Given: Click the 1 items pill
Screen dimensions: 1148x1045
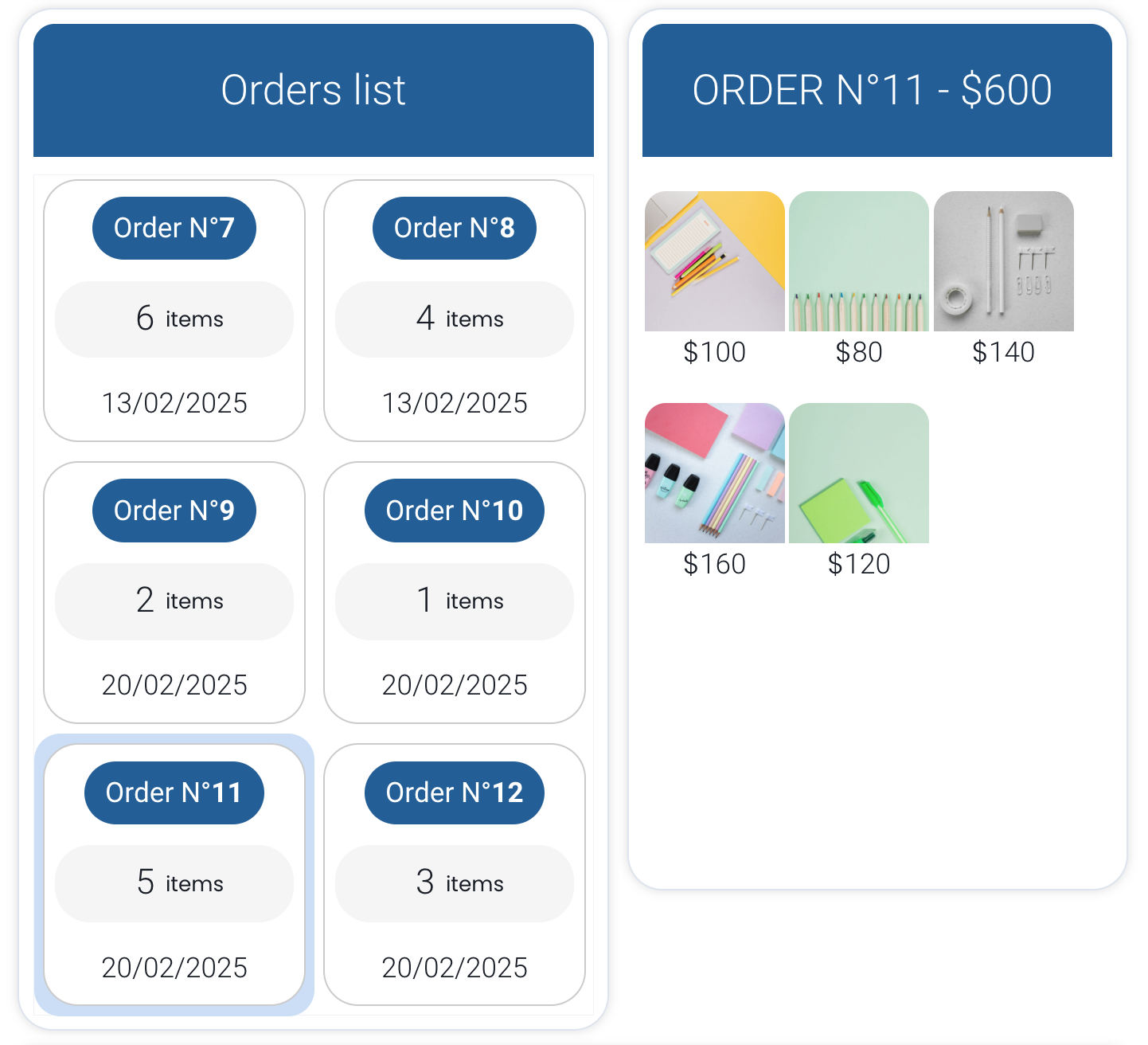Looking at the screenshot, I should click(x=455, y=601).
